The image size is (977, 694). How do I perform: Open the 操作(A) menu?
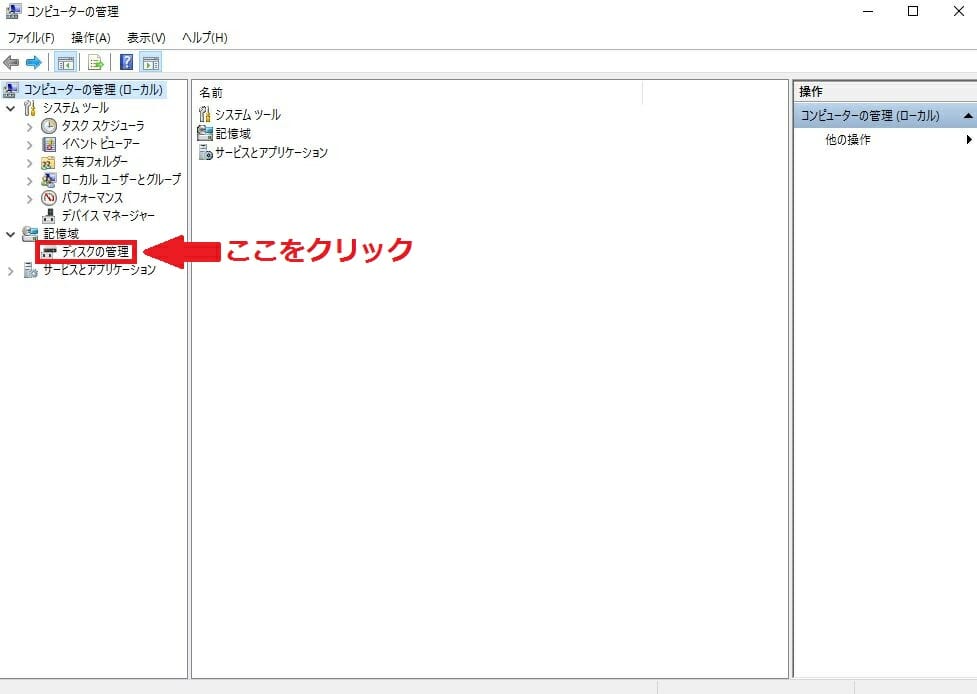point(90,38)
